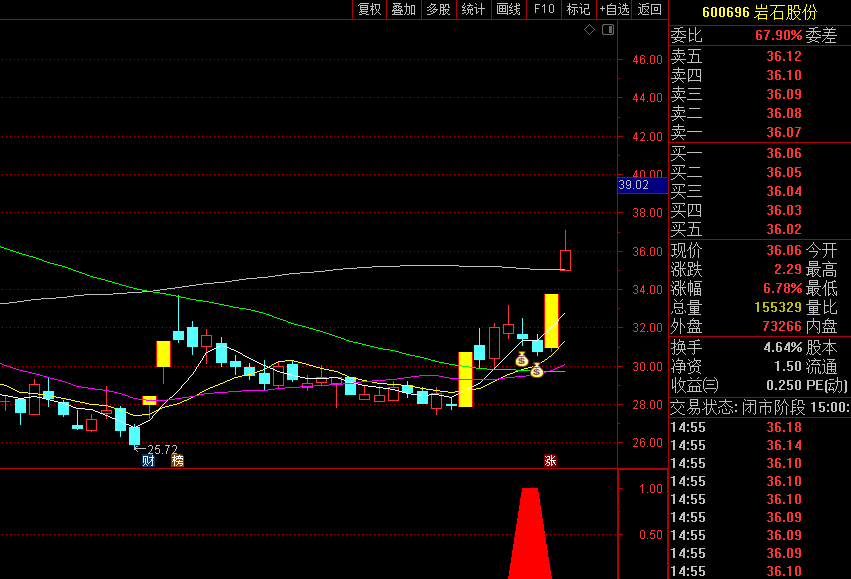This screenshot has width=851, height=579.
Task: Open the 榜 marker below the chart
Action: (177, 461)
